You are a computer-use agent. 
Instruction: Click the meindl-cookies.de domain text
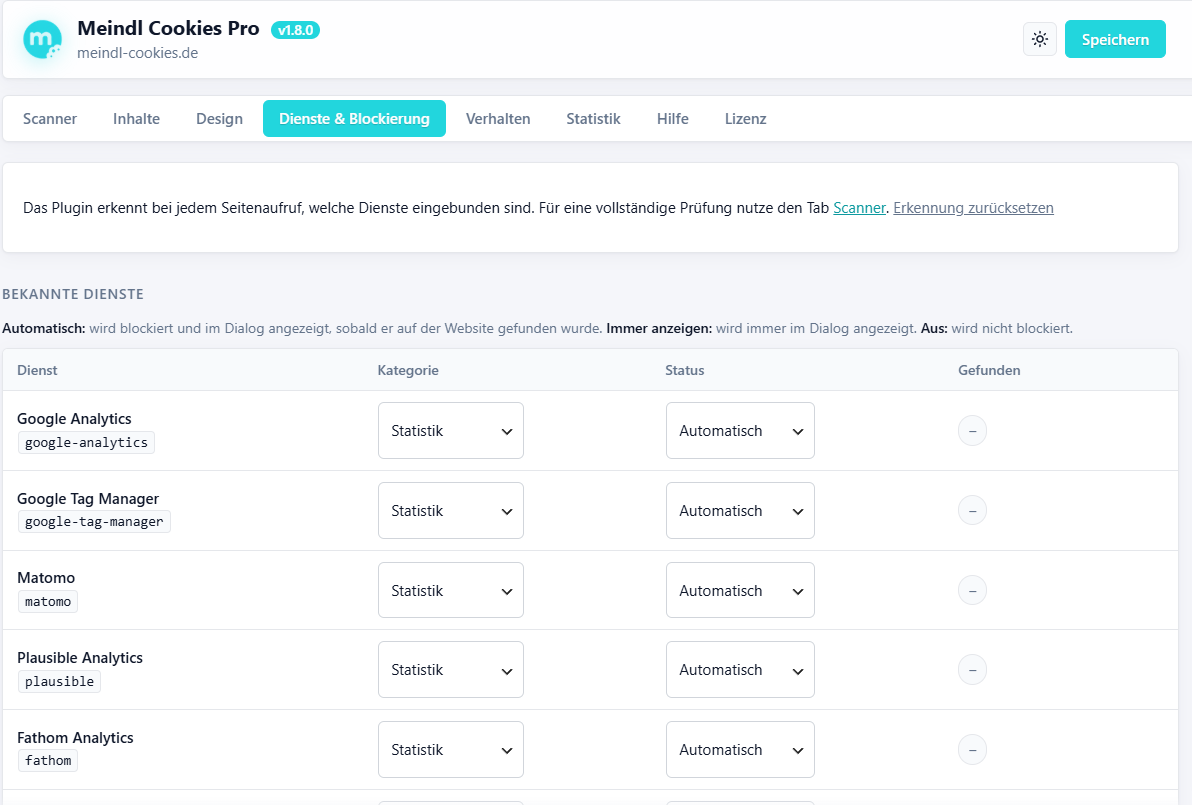coord(138,53)
